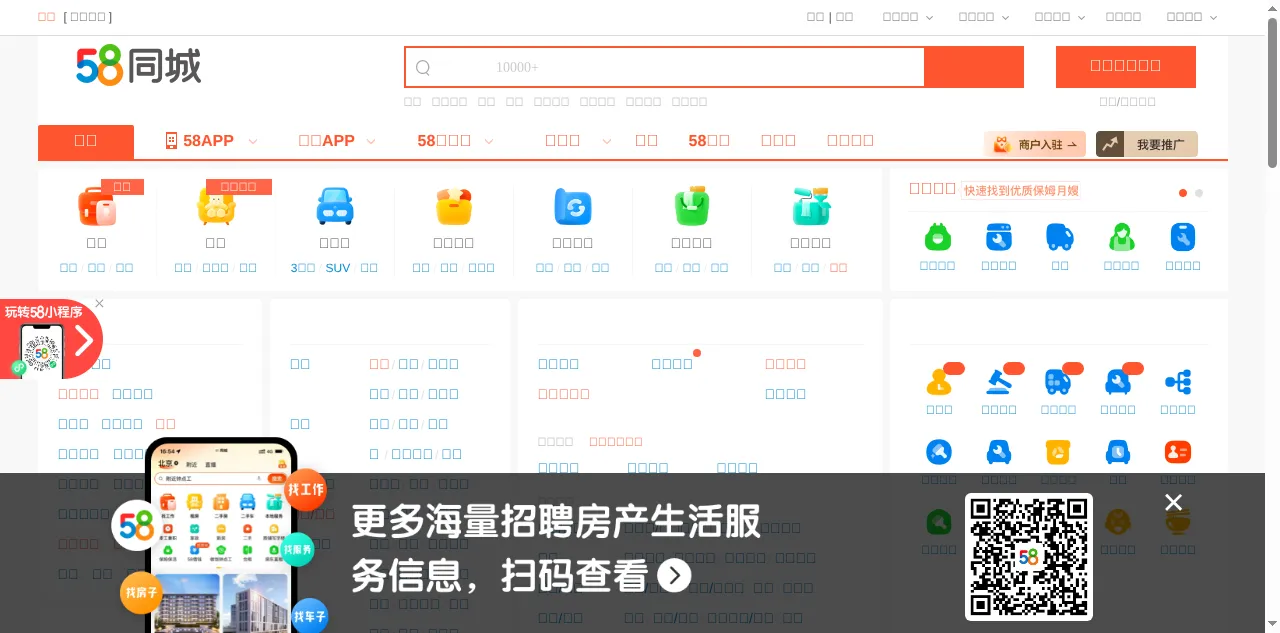Click the 找工作 orange bubble
Image resolution: width=1280 pixels, height=633 pixels.
(x=306, y=490)
